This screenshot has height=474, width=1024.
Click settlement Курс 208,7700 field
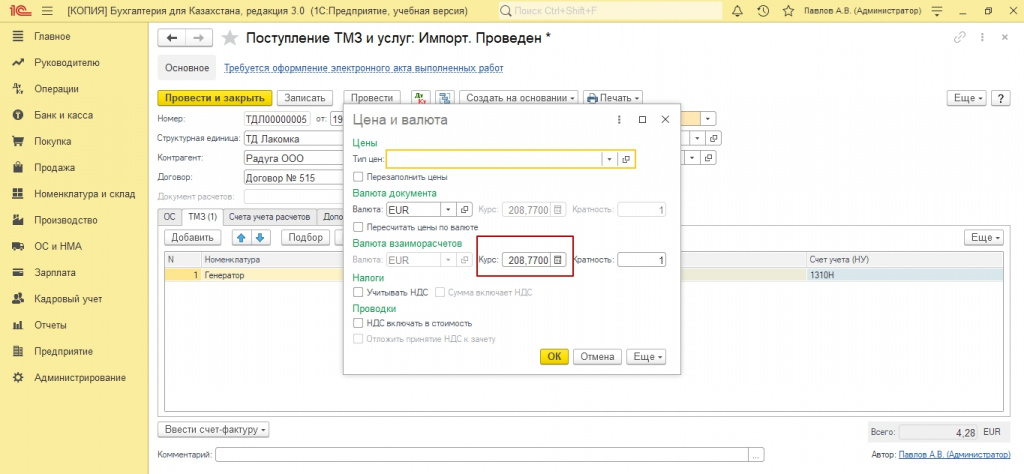tap(526, 260)
